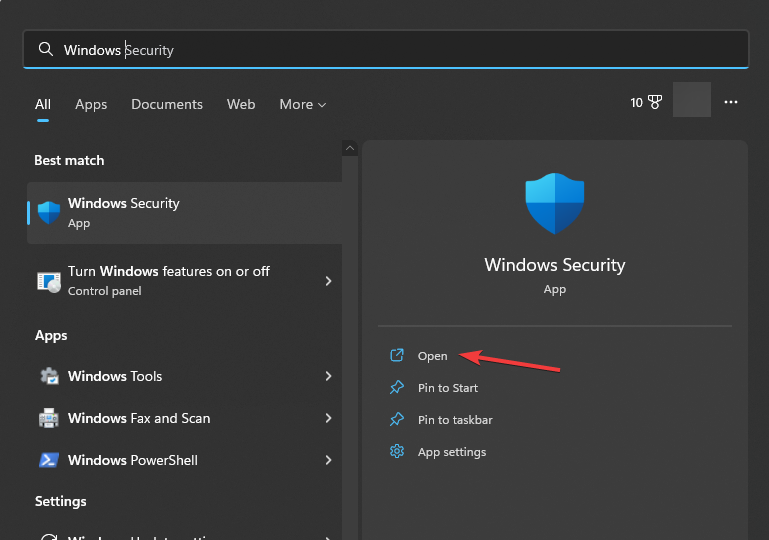Open the rewards points trophy icon

(x=655, y=102)
